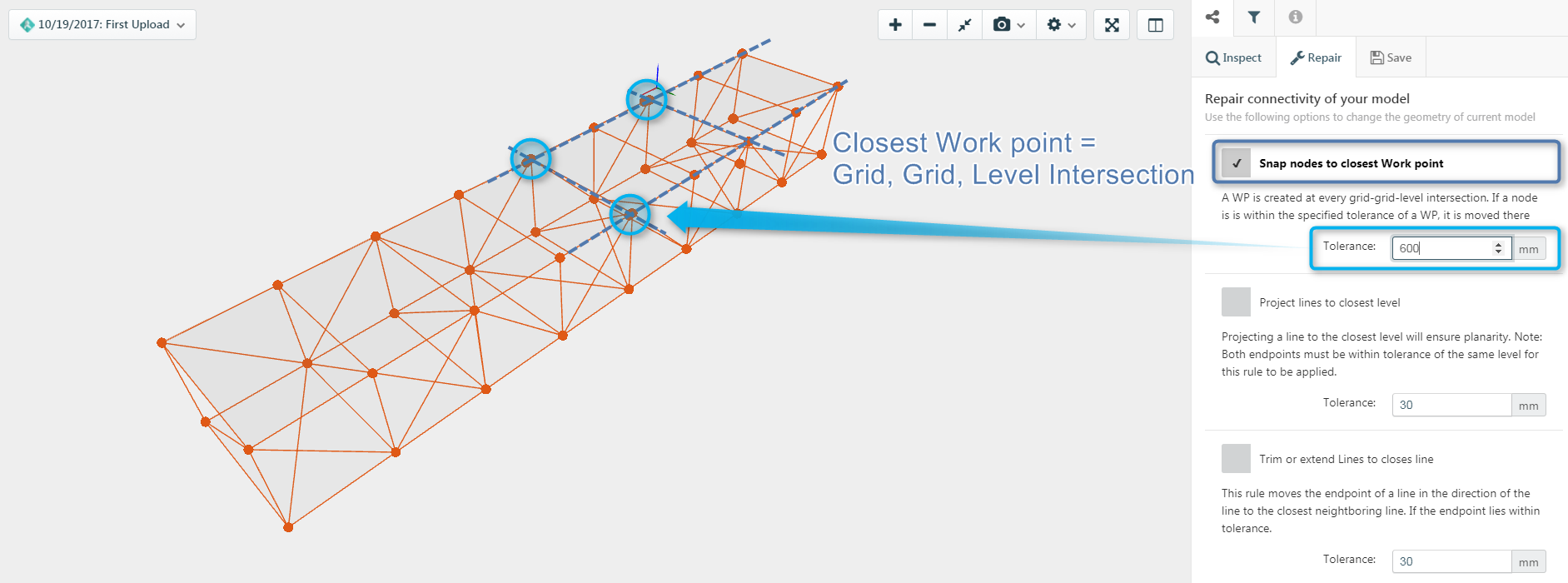Screen dimensions: 1568x583
Task: Zoom out with the minus icon
Action: (x=929, y=25)
